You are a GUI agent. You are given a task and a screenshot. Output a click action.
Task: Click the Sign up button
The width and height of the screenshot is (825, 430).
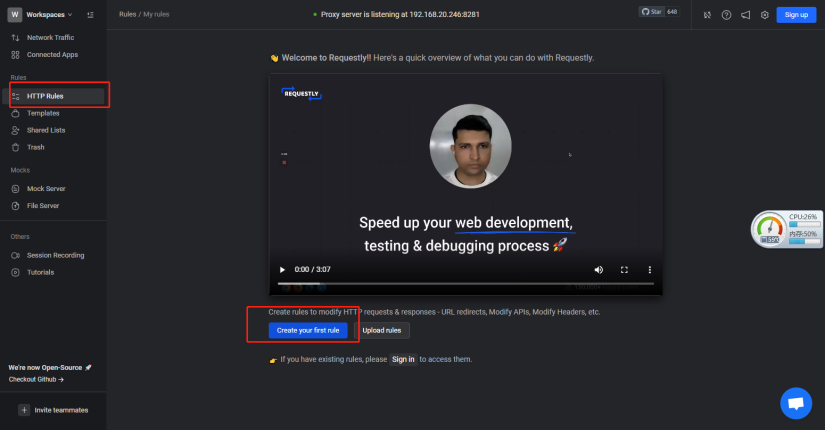point(796,15)
